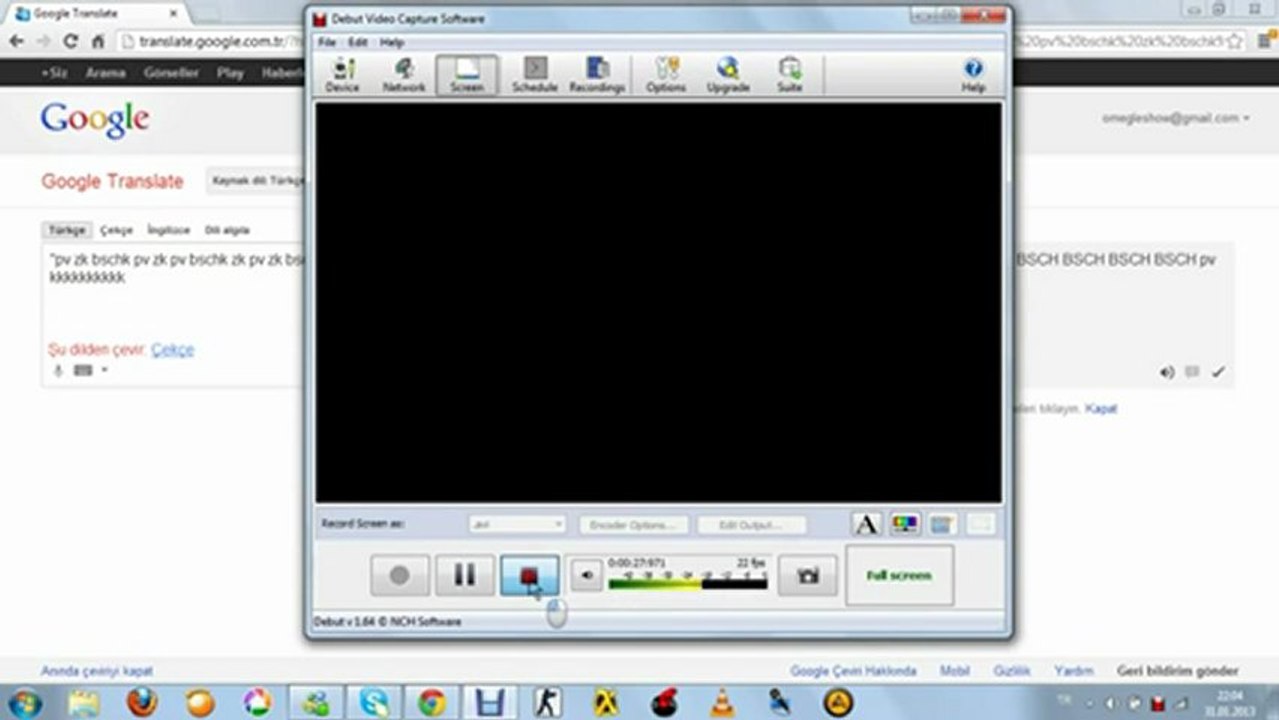Select Çekçe as source language
1279x720 pixels.
pos(116,230)
